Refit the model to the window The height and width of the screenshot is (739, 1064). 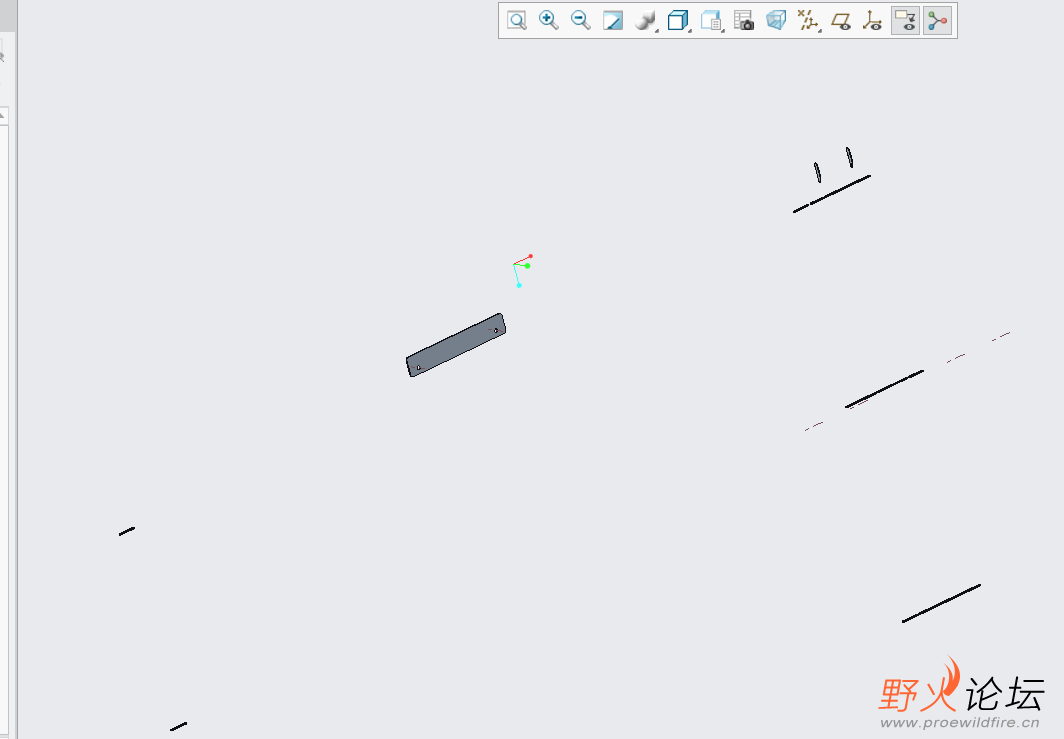click(517, 20)
